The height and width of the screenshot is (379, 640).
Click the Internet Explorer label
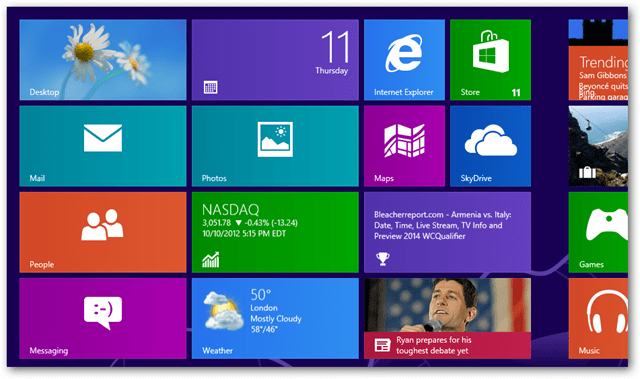(x=403, y=92)
